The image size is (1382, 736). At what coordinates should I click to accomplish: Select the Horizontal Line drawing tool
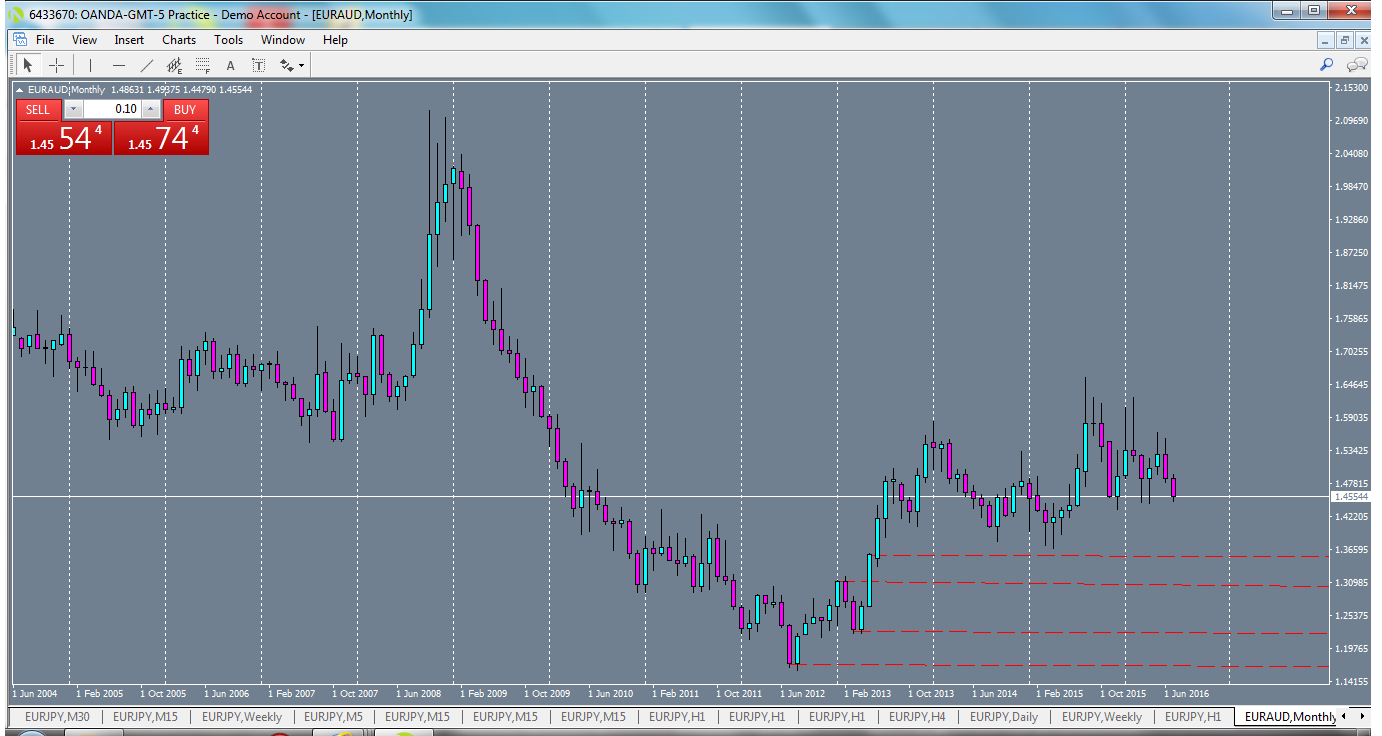tap(117, 65)
